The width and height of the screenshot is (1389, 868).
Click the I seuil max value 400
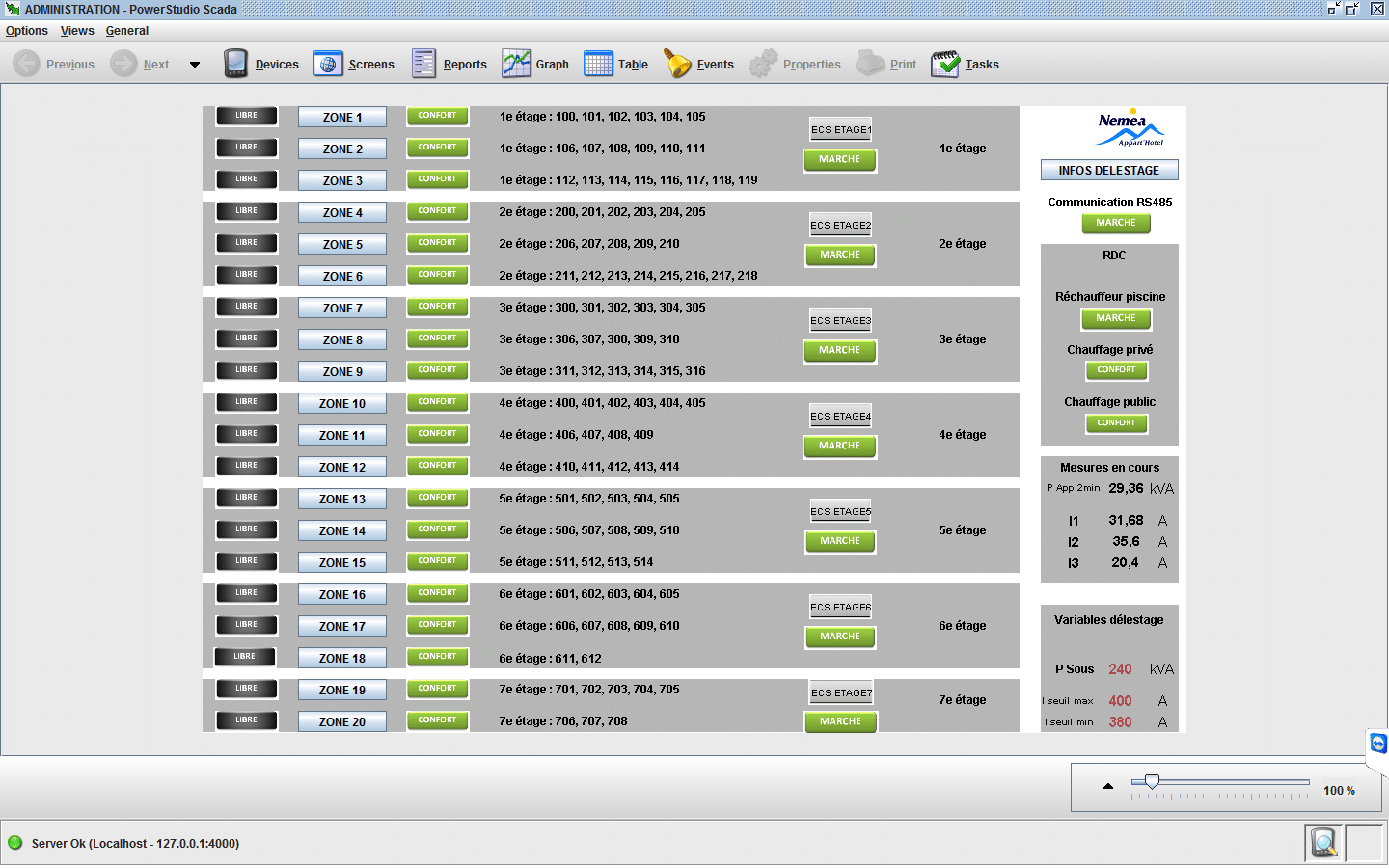(1120, 700)
